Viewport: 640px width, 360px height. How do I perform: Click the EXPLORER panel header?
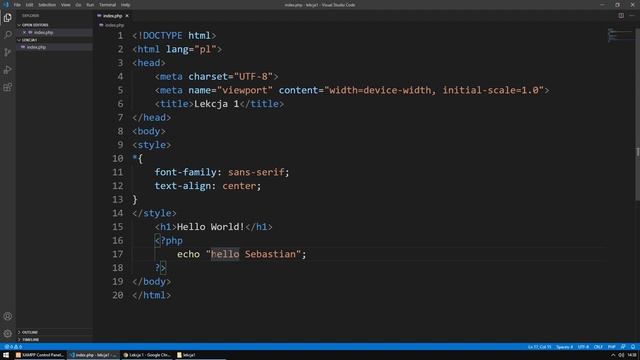[x=31, y=16]
